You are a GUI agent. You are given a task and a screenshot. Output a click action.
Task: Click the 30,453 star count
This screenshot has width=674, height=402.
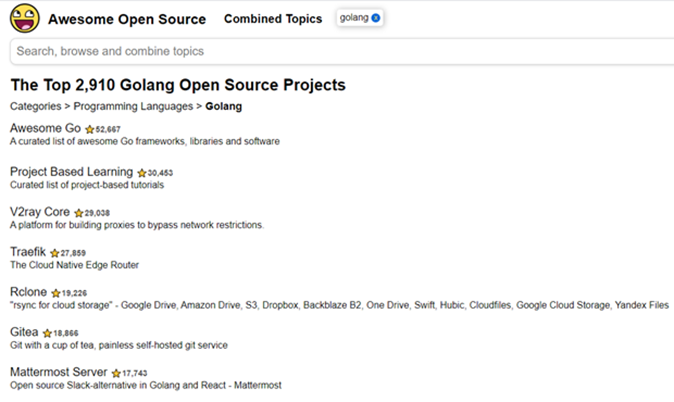point(160,173)
